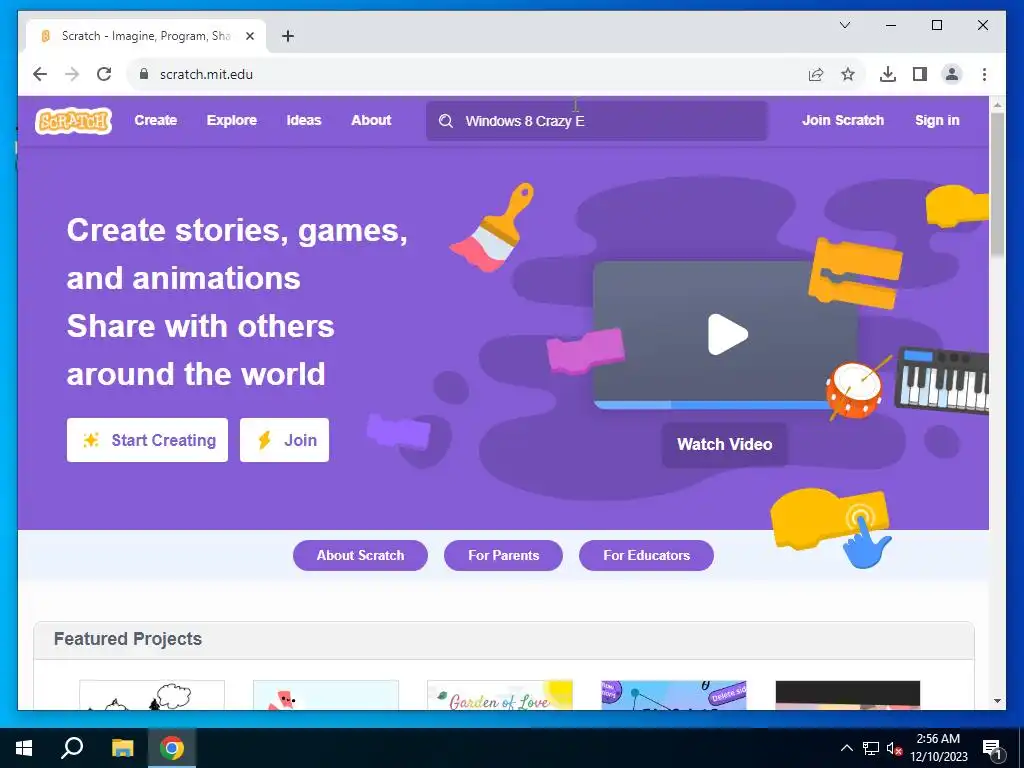The width and height of the screenshot is (1024, 768).
Task: Click the Scratch tab title
Action: (146, 36)
